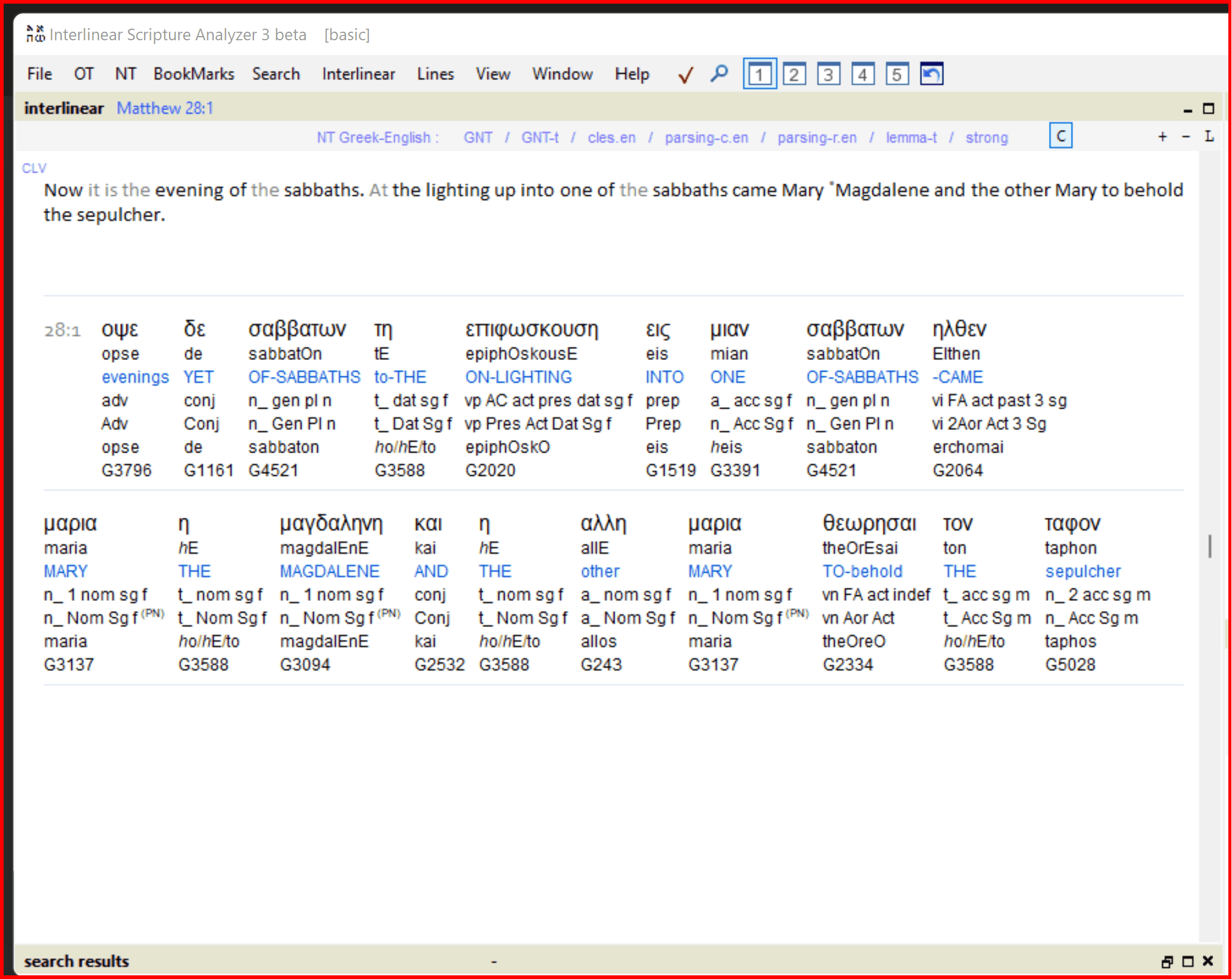The width and height of the screenshot is (1232, 979).
Task: Switch to window layout 5
Action: pos(896,74)
